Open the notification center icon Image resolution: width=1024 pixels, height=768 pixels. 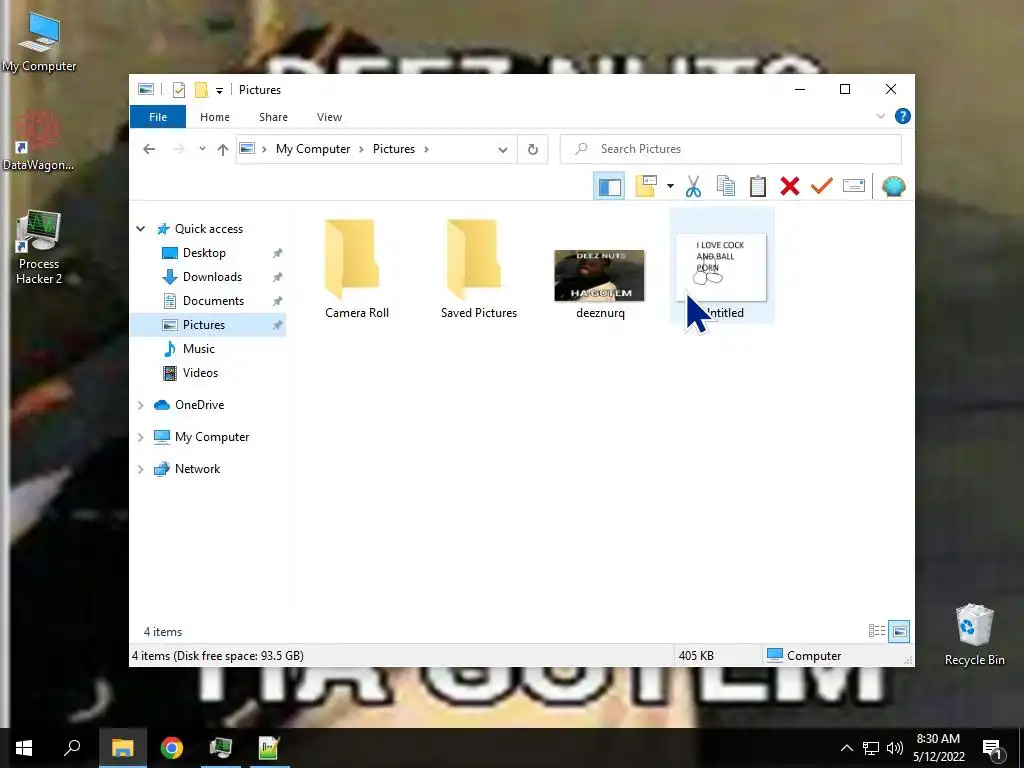992,749
